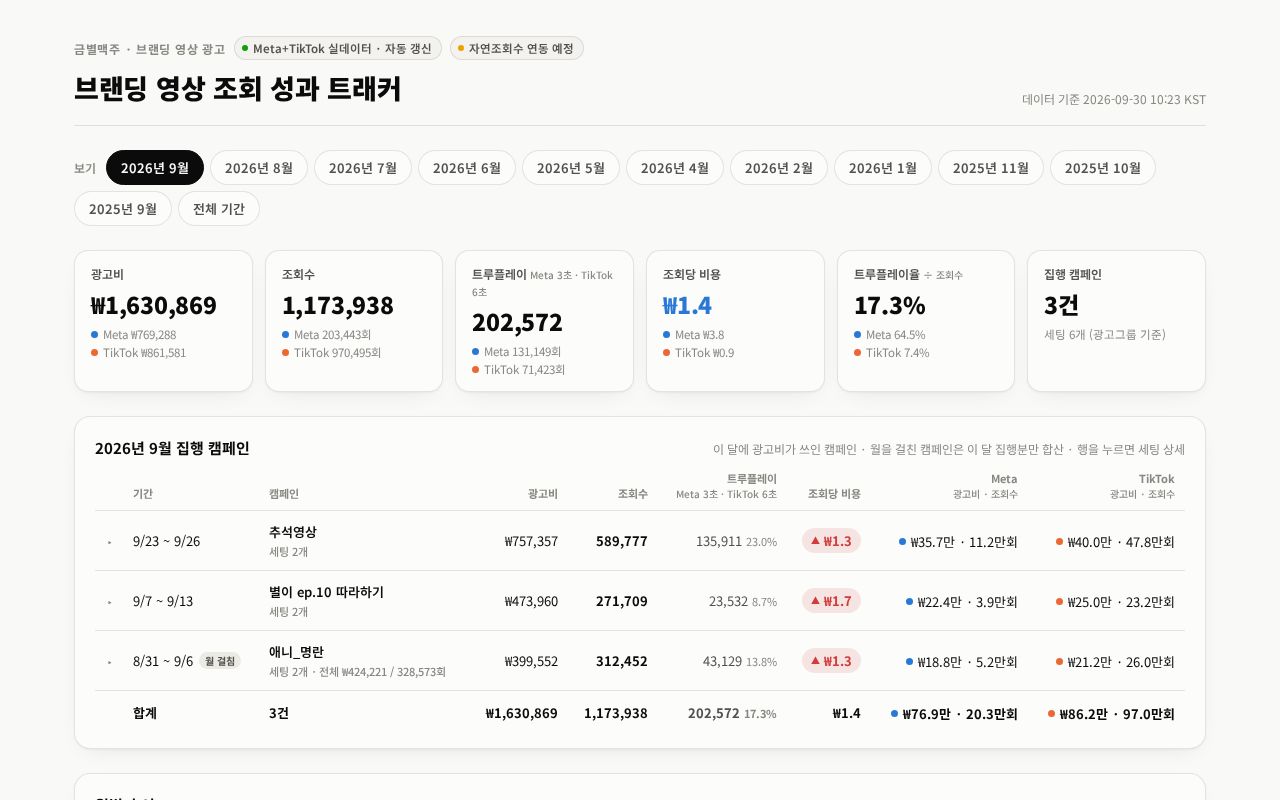
Task: Click the 2026년 9월 집행 캠페인 heading
Action: tap(172, 448)
